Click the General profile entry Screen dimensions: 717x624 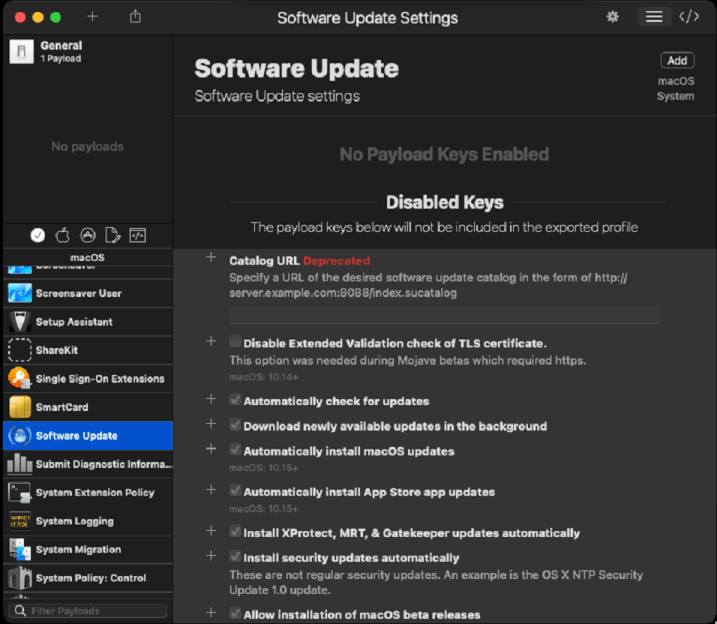click(x=88, y=52)
